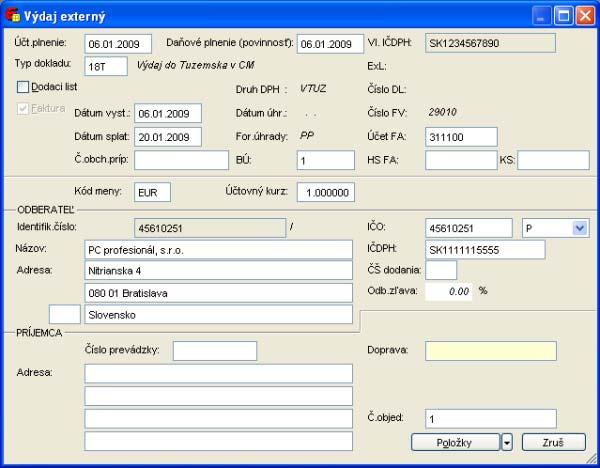Click the small country code field left of Slovensko
The width and height of the screenshot is (600, 468).
tap(65, 315)
